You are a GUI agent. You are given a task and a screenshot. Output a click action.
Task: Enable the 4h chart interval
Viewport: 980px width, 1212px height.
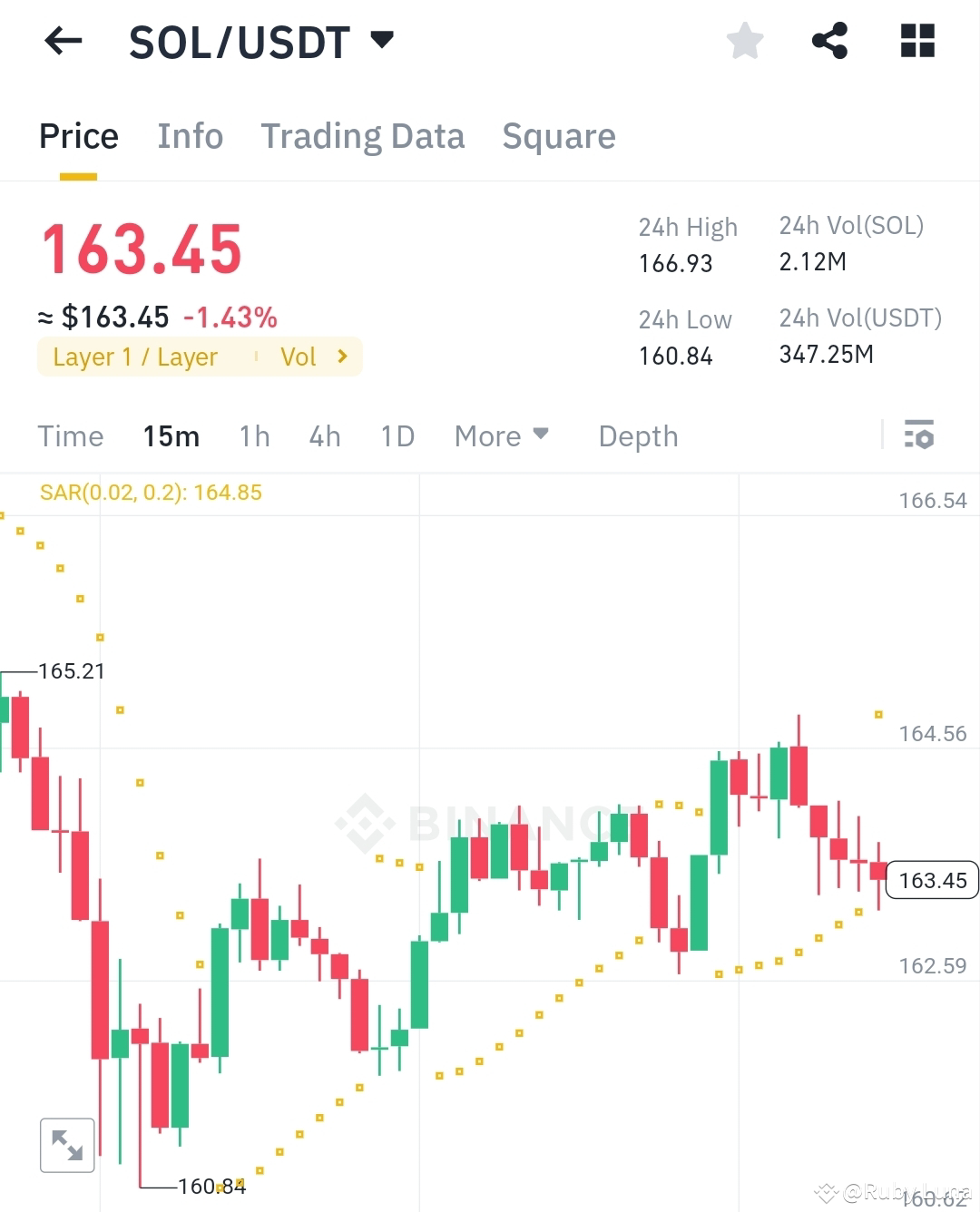tap(324, 436)
